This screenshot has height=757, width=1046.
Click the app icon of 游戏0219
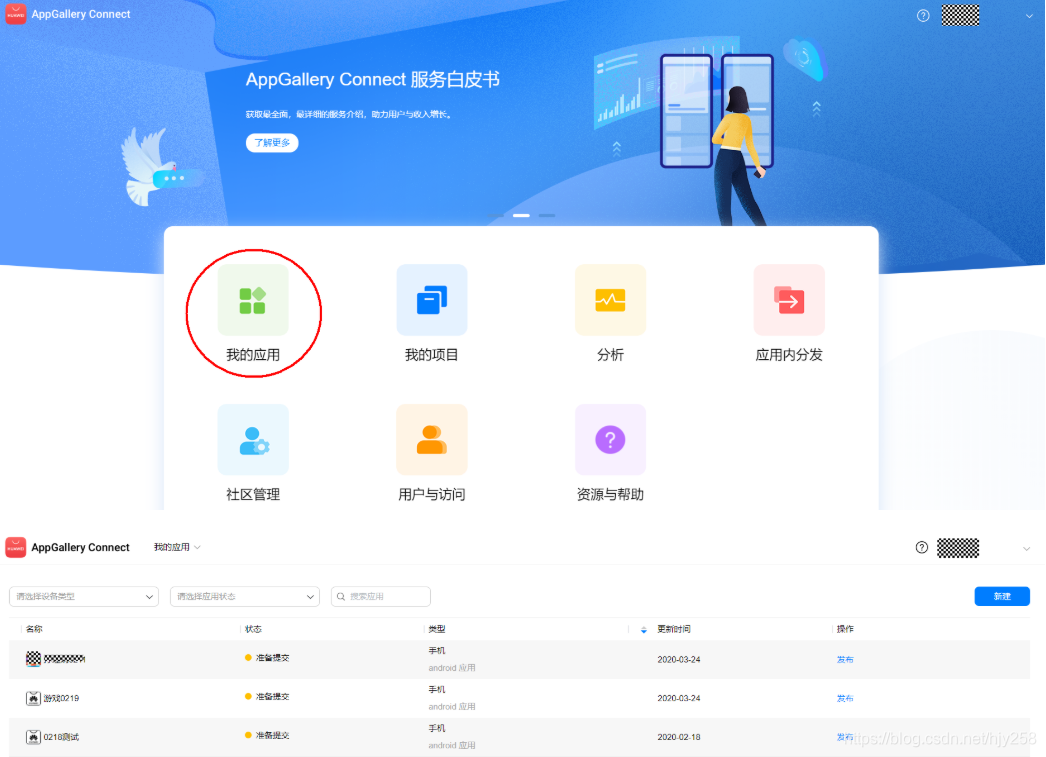point(33,698)
